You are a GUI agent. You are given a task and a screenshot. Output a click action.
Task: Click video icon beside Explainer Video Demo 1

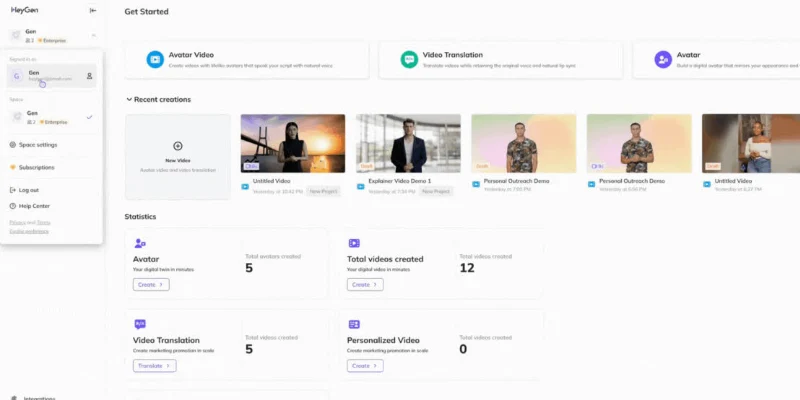(x=361, y=187)
